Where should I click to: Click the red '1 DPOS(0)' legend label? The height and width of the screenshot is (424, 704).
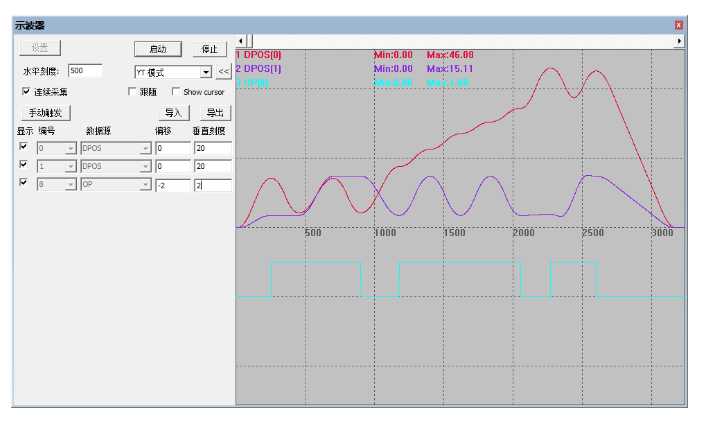259,55
